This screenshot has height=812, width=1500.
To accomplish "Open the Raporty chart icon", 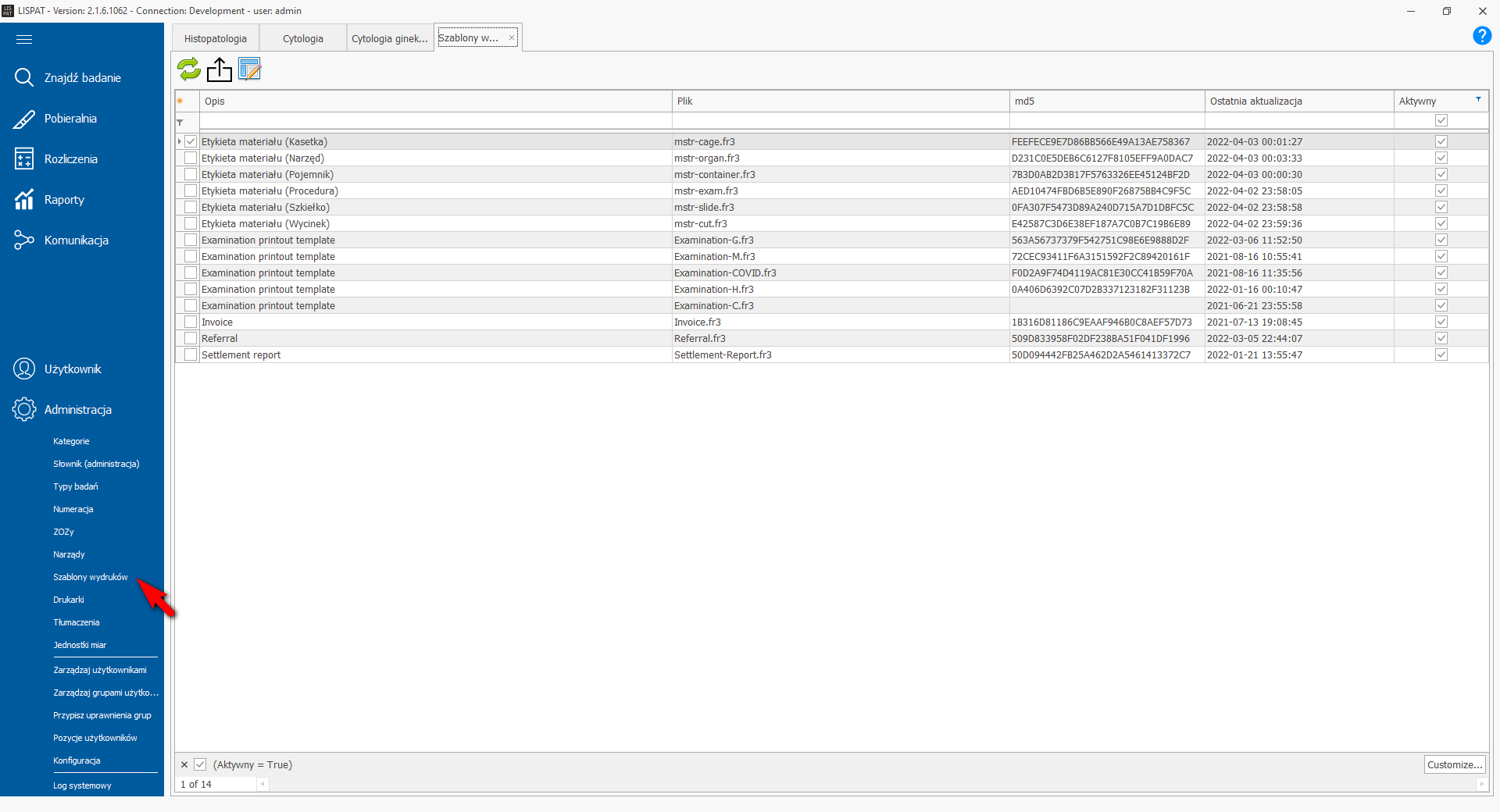I will pos(24,200).
